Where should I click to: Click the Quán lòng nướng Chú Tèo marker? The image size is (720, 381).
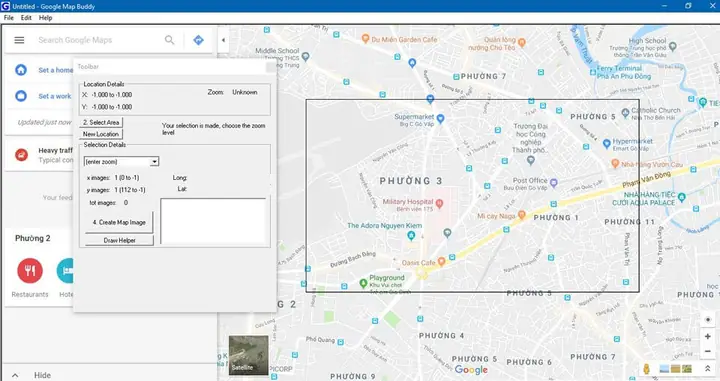(522, 43)
